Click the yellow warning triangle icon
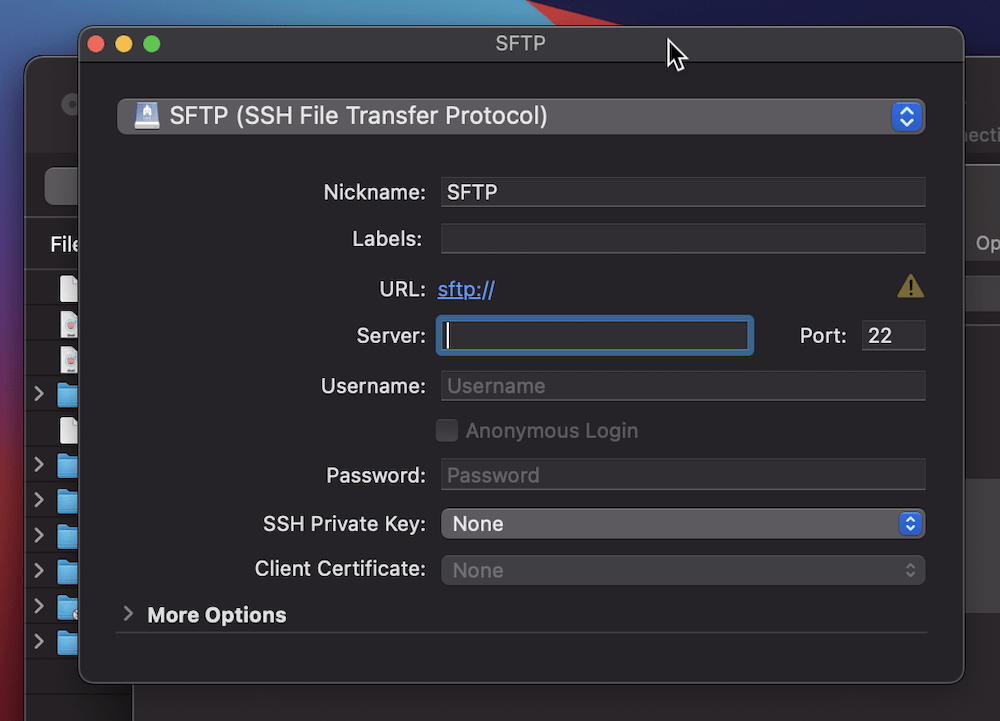Screen dimensions: 1000x721 click(x=910, y=286)
